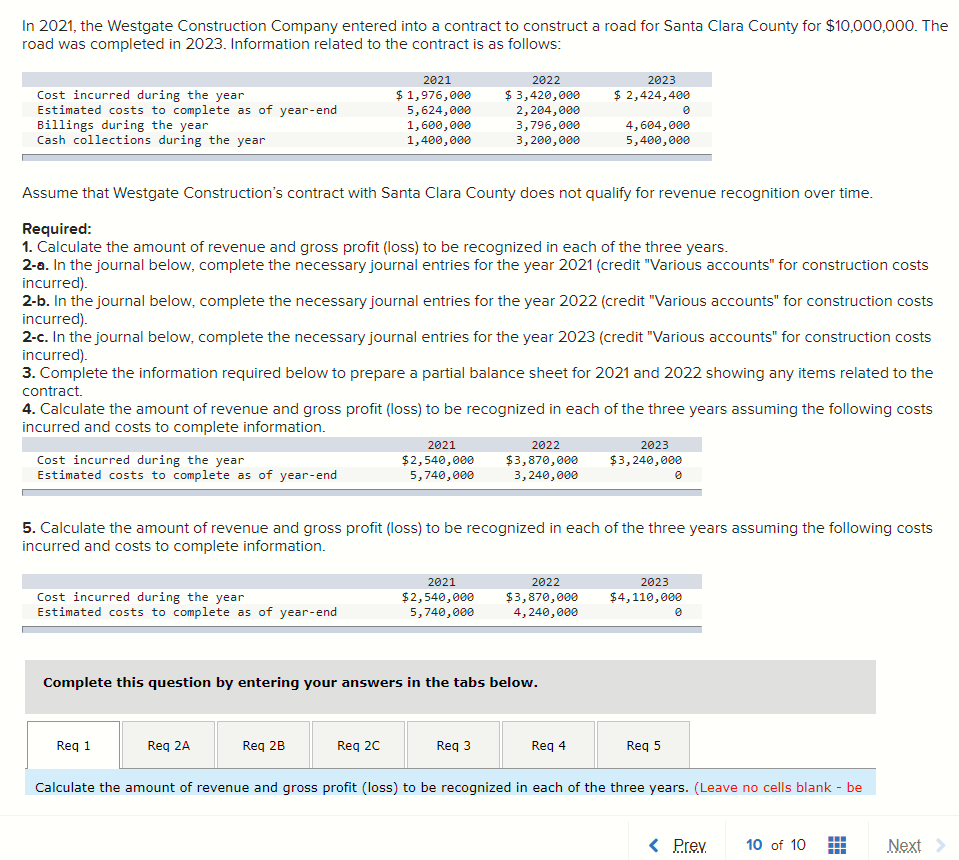The image size is (959, 860).
Task: Click the 2023 cash collections value 5,400,000
Action: pyautogui.click(x=657, y=140)
